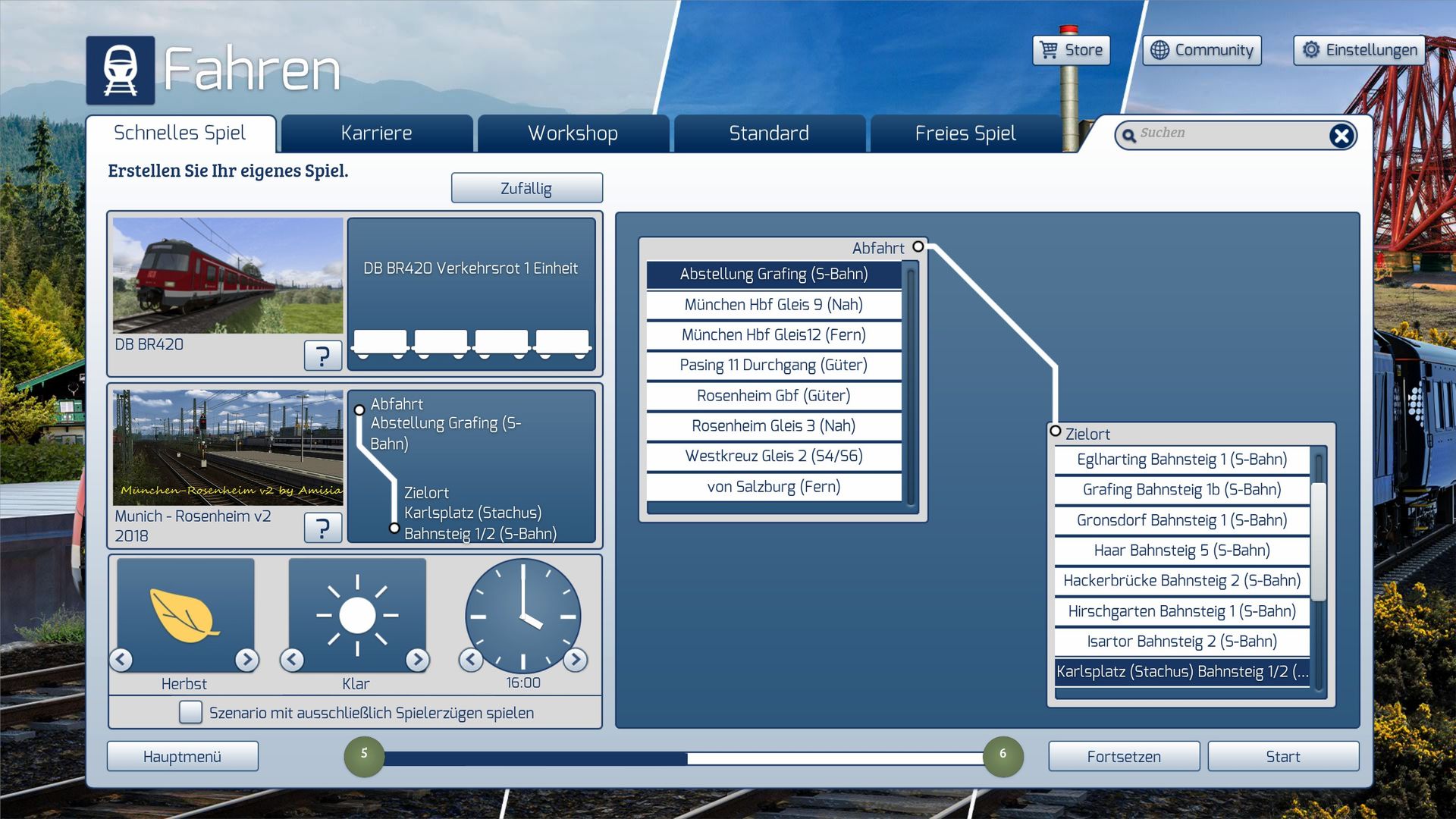Open the Karriere tab
This screenshot has width=1456, height=819.
[x=376, y=133]
